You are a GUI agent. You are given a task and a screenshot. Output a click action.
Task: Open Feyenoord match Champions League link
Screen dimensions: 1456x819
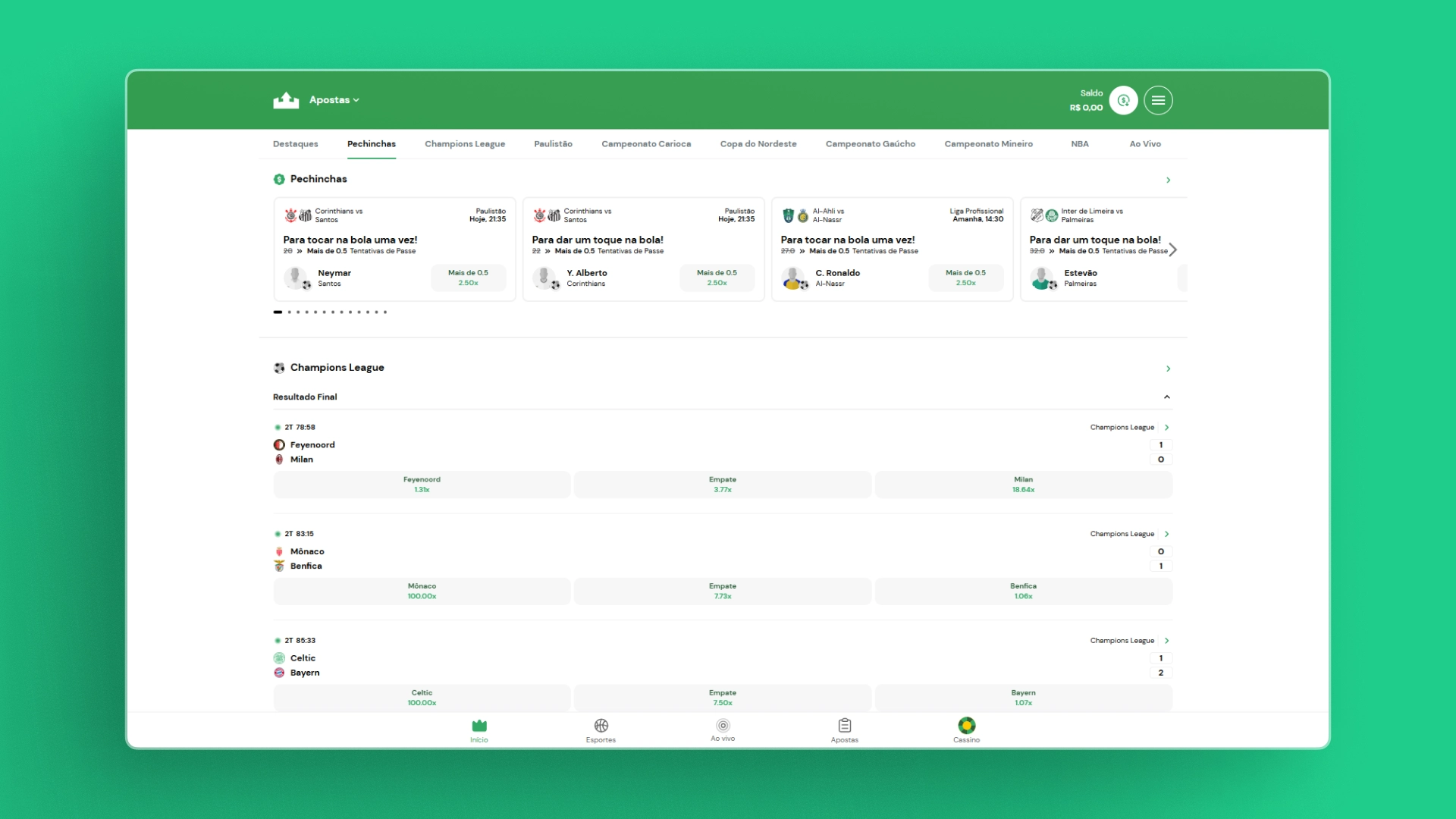(1129, 428)
